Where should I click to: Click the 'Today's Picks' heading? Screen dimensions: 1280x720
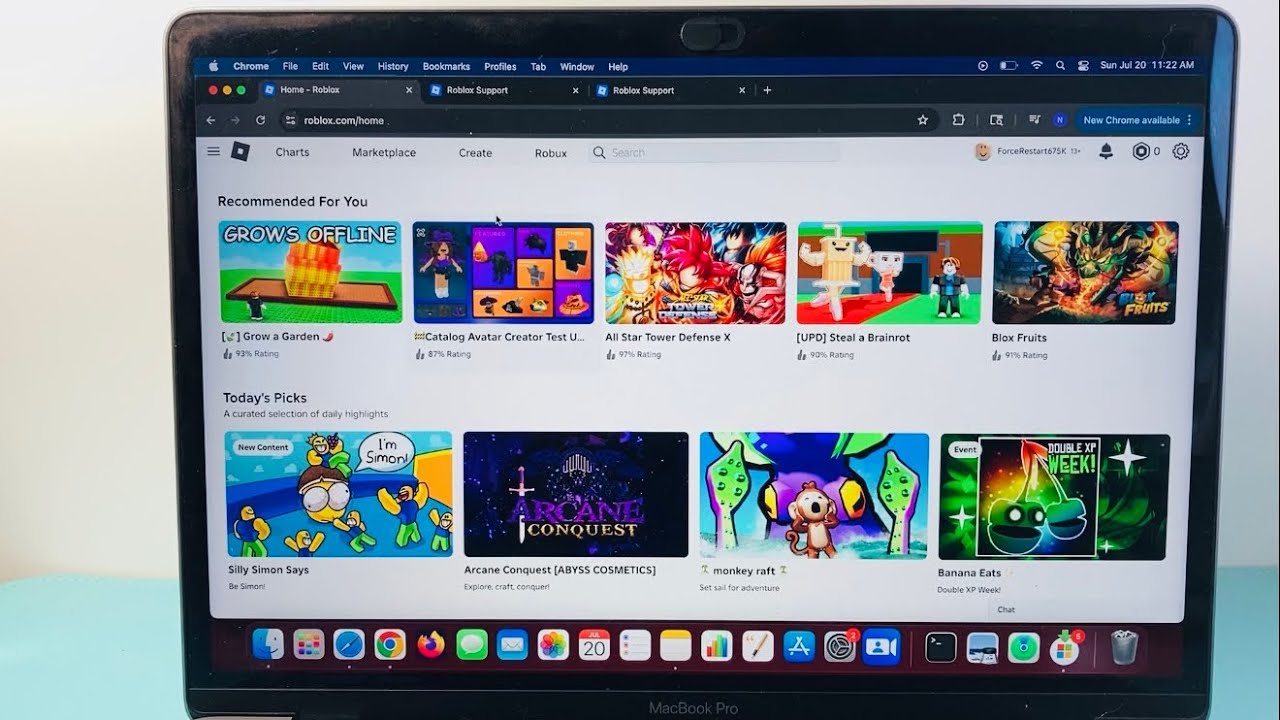(265, 398)
